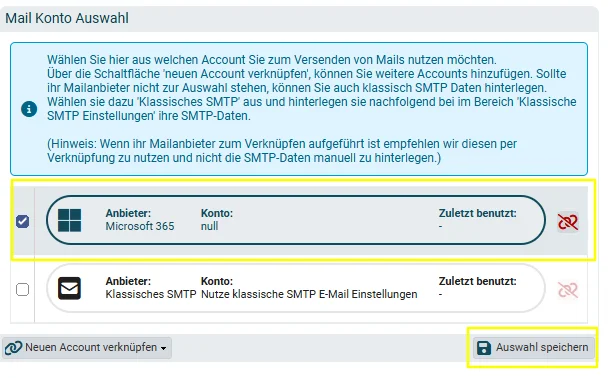Click the Microsoft 365 Windows logo icon
Image resolution: width=608 pixels, height=378 pixels.
point(69,220)
